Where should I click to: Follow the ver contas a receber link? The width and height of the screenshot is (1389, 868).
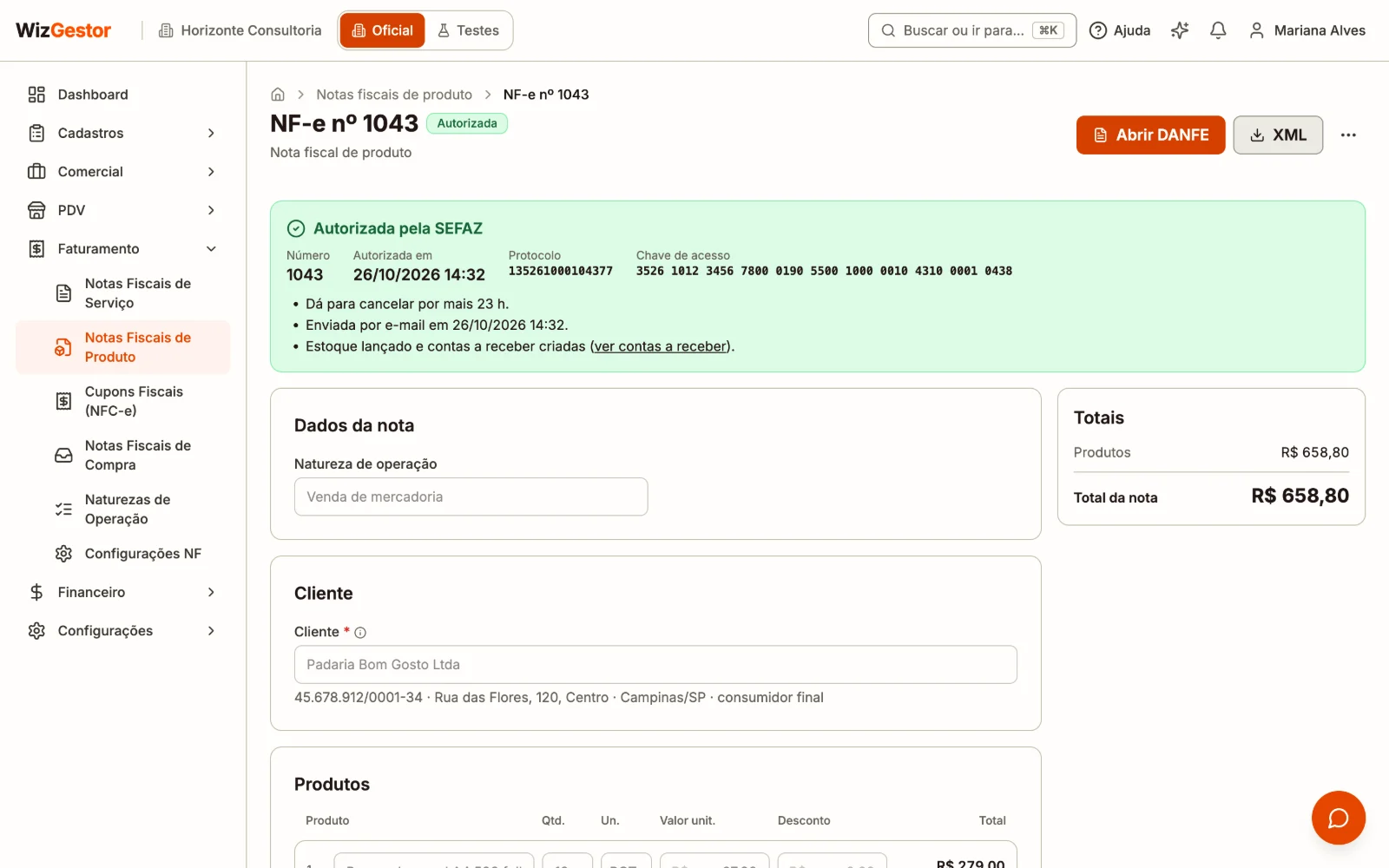[x=662, y=346]
